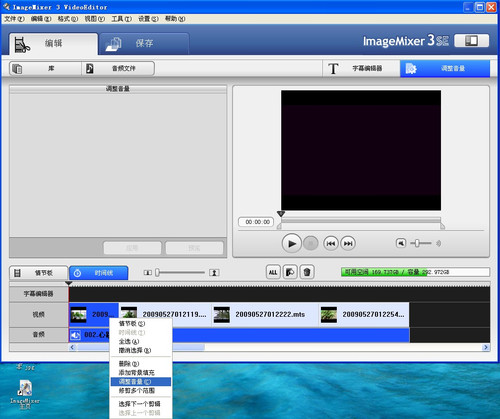Select clip 20090527012119 on the timeline
This screenshot has width=500, height=419.
[x=165, y=314]
